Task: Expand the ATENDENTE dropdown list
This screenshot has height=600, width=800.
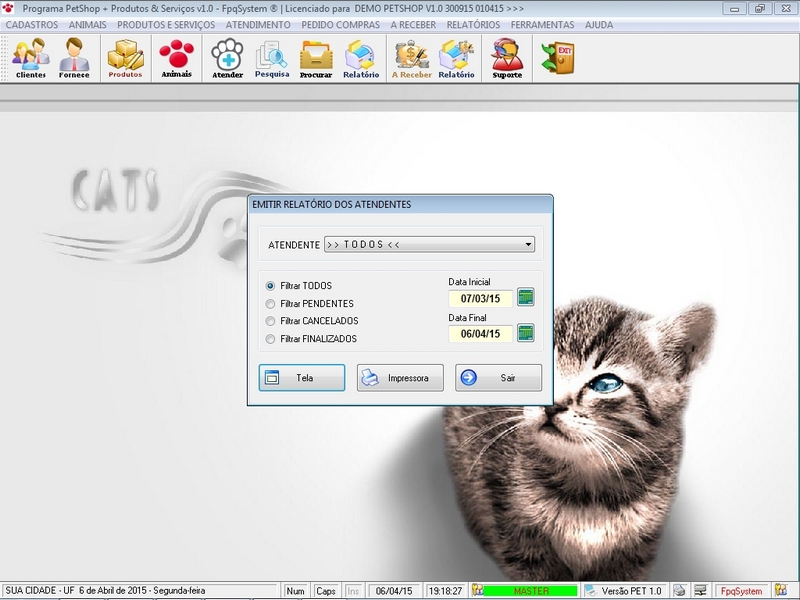Action: [x=528, y=244]
